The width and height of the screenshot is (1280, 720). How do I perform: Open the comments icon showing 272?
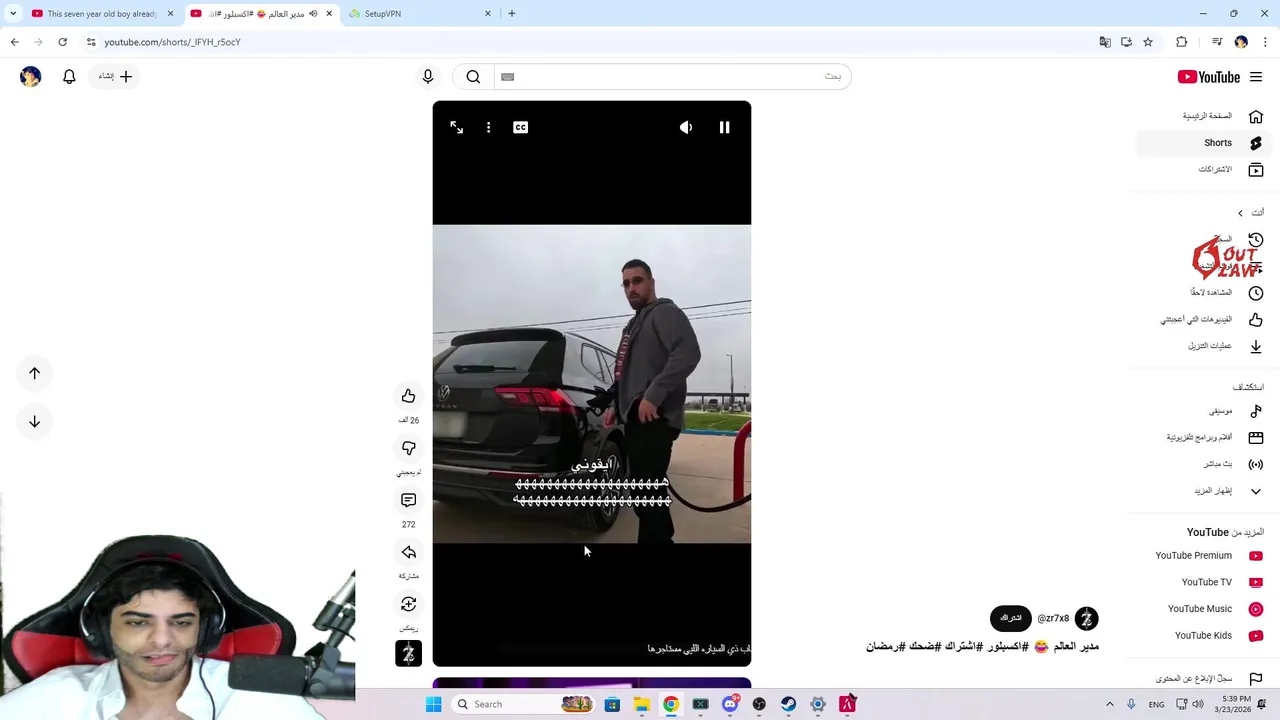click(408, 500)
